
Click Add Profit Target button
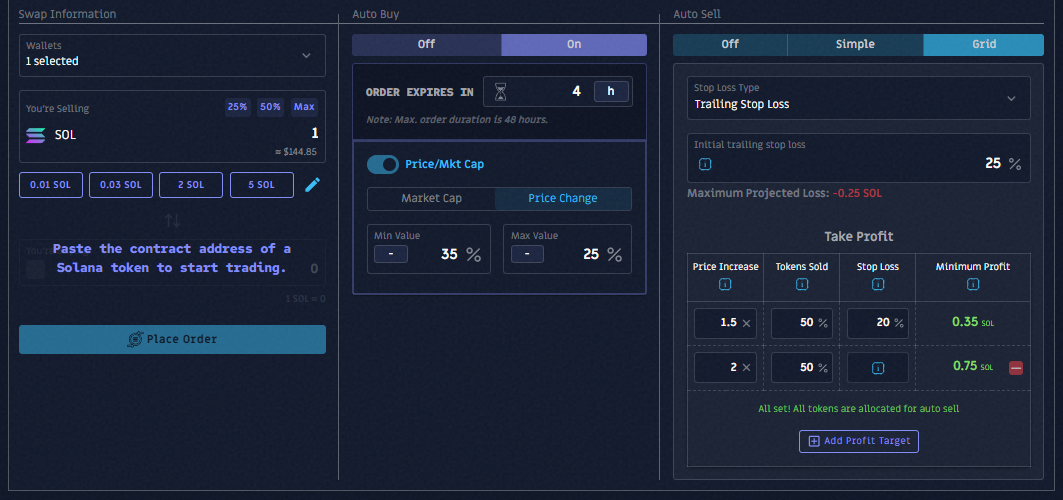coord(858,441)
